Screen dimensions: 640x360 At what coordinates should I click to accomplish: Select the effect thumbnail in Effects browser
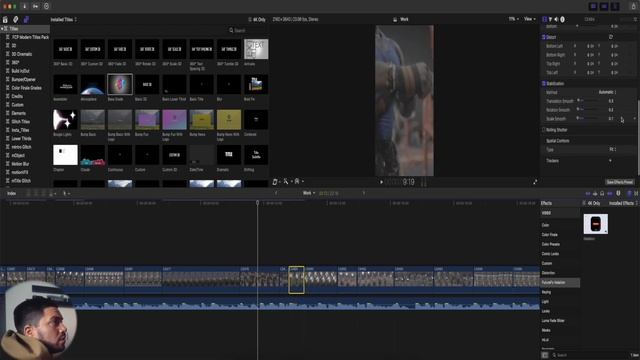click(x=596, y=224)
